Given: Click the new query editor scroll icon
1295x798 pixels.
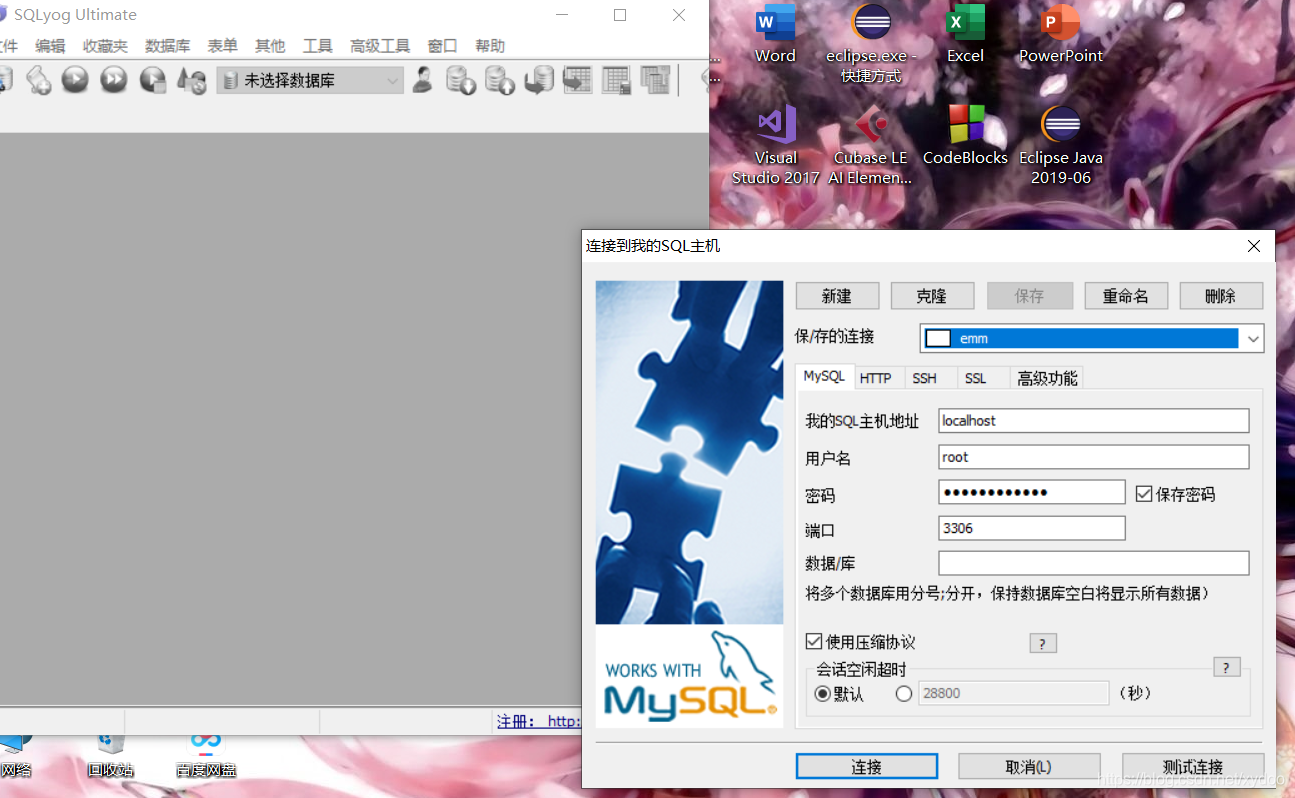Looking at the screenshot, I should (38, 80).
